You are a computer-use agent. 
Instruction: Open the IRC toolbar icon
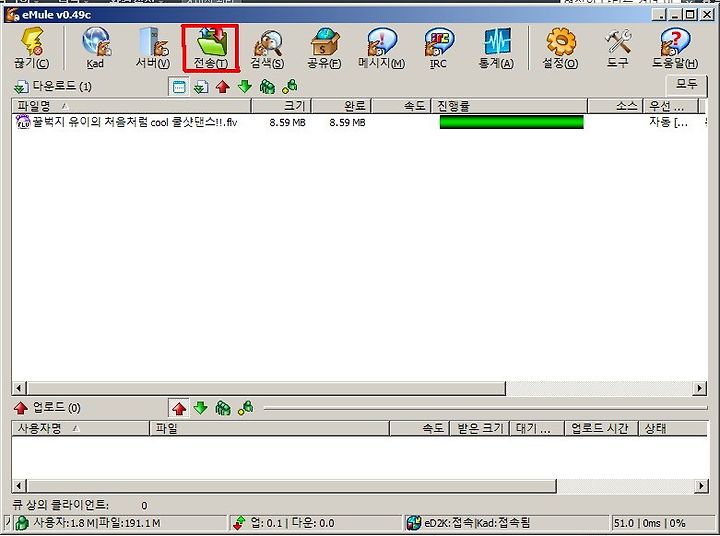(x=439, y=48)
